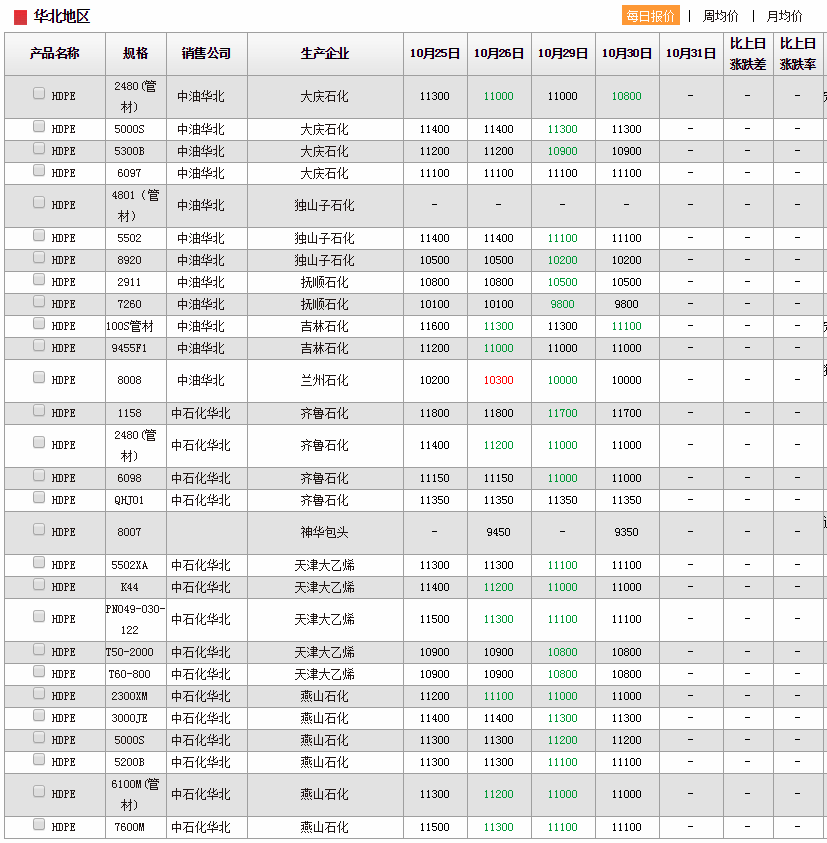Click spec cell PN049-030-122

(136, 619)
